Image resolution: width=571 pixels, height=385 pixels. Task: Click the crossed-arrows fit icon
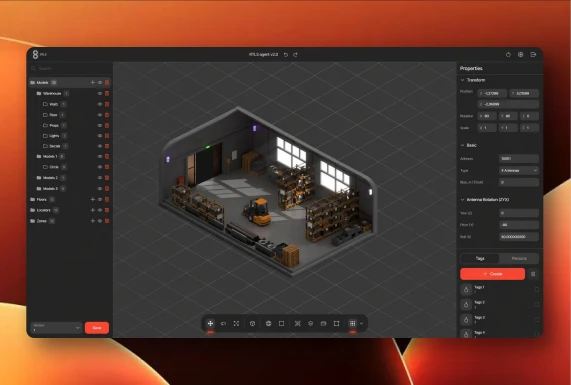(x=298, y=323)
